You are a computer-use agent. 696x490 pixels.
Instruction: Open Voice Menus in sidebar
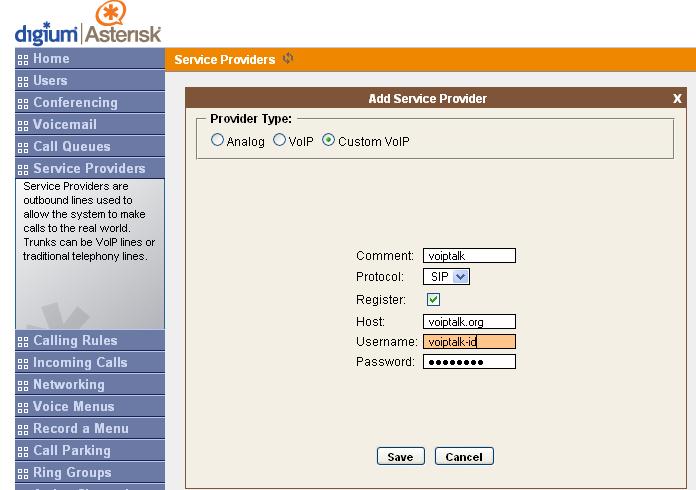[90, 407]
